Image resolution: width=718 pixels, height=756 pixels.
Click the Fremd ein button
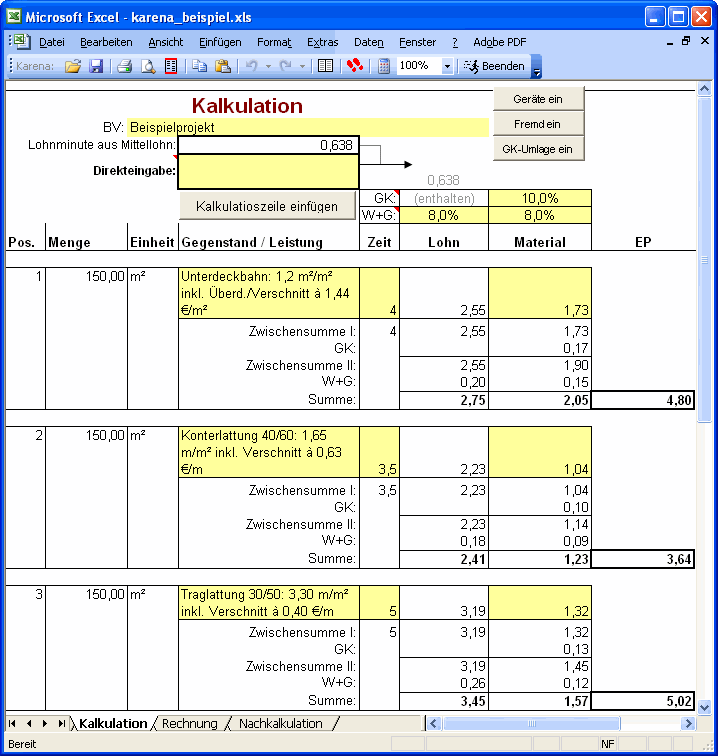click(x=538, y=124)
